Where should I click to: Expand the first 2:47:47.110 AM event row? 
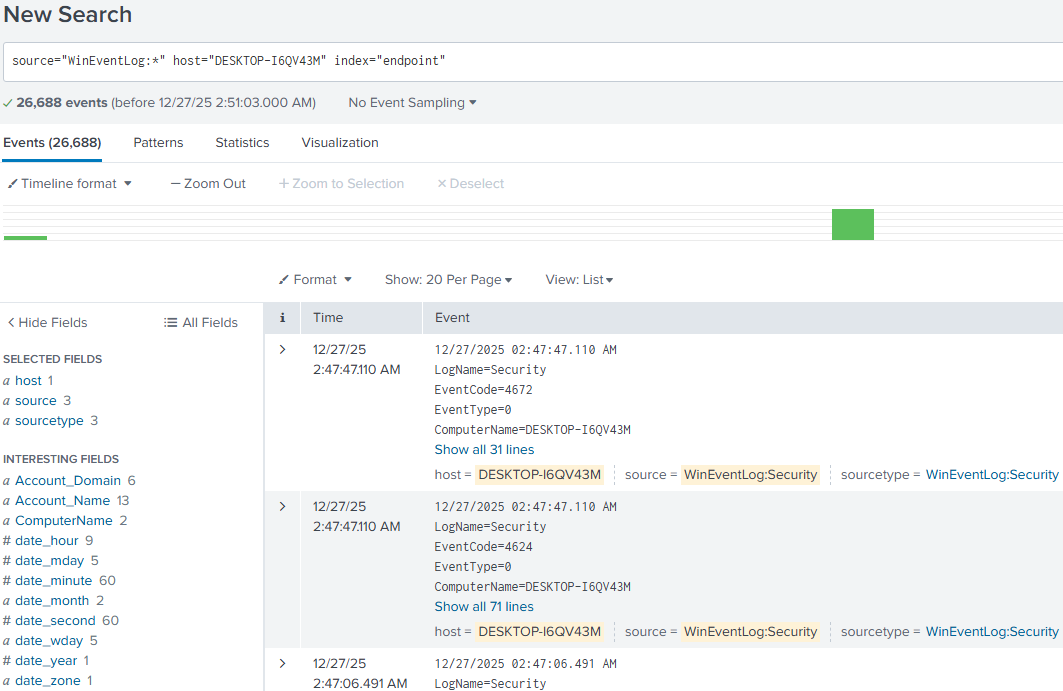click(282, 349)
